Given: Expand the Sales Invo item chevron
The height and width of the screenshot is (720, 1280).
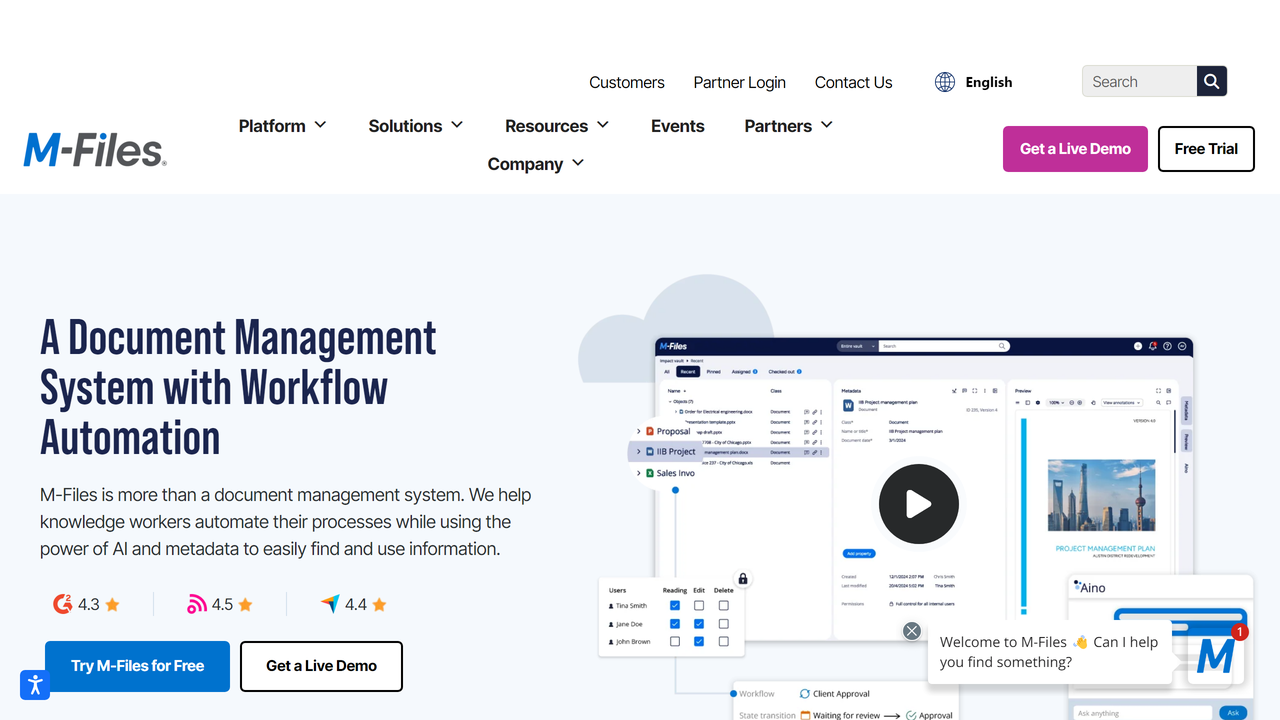Looking at the screenshot, I should [x=639, y=473].
